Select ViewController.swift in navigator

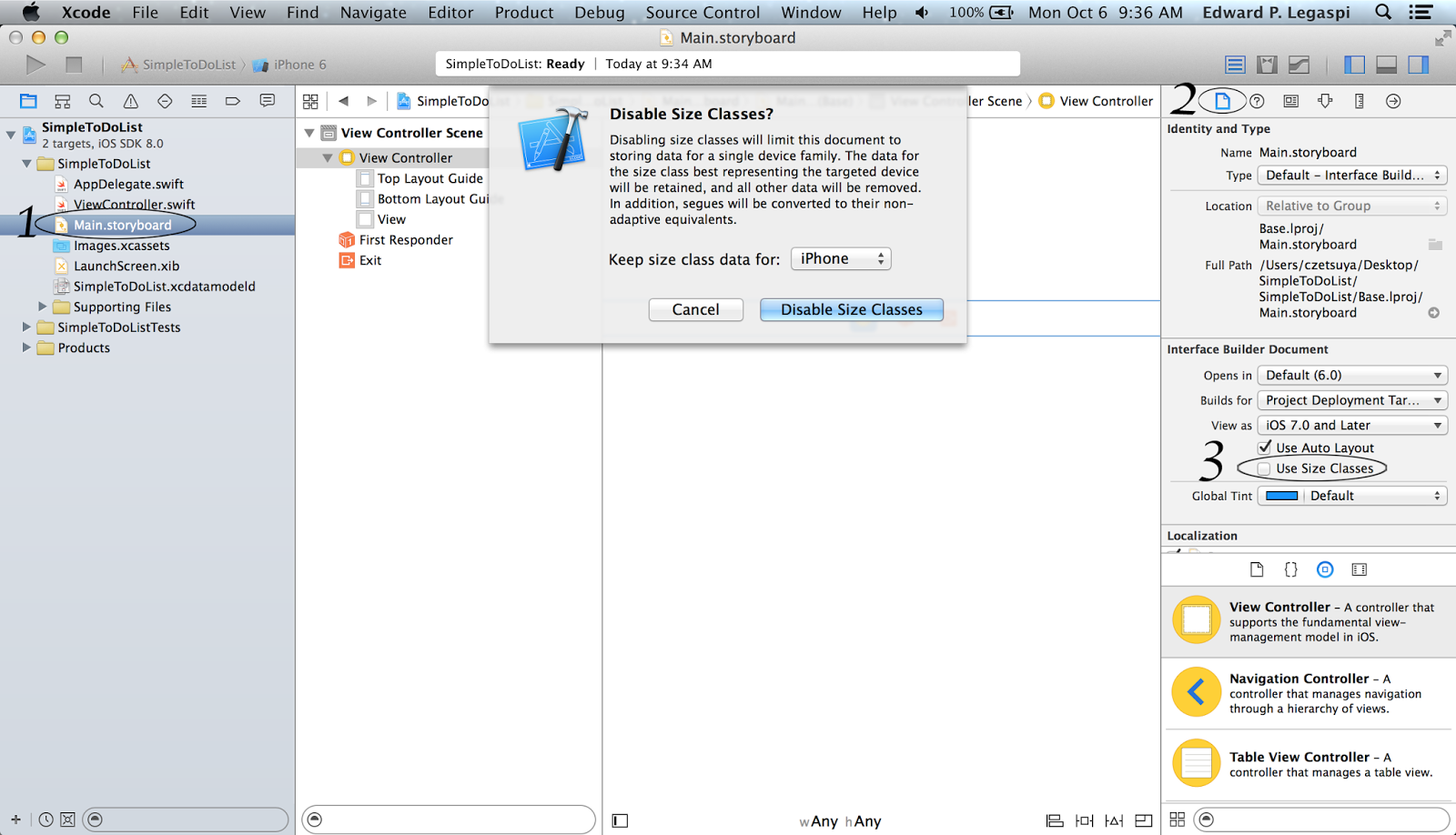click(x=134, y=205)
